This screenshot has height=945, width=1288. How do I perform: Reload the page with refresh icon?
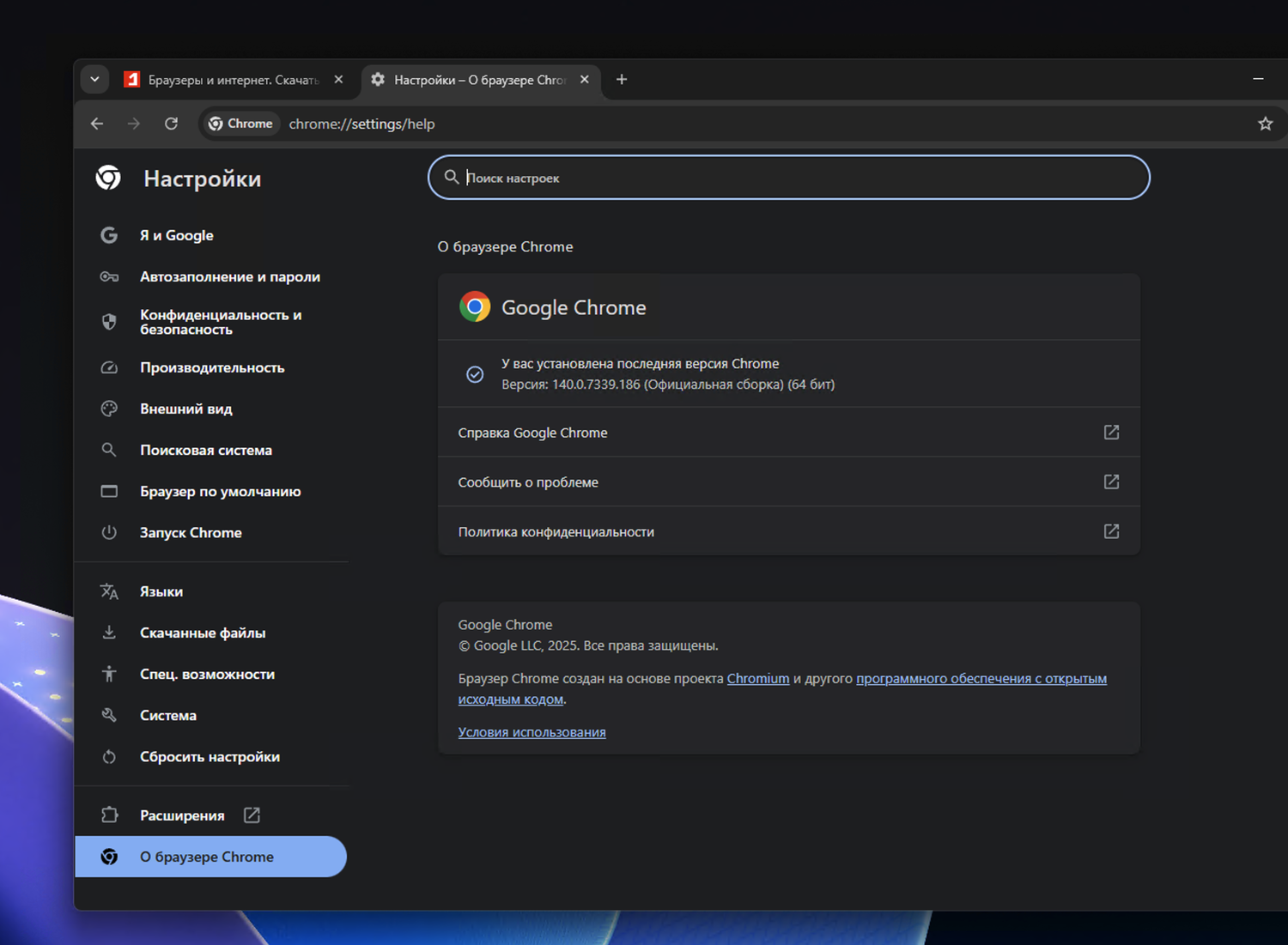click(x=172, y=124)
